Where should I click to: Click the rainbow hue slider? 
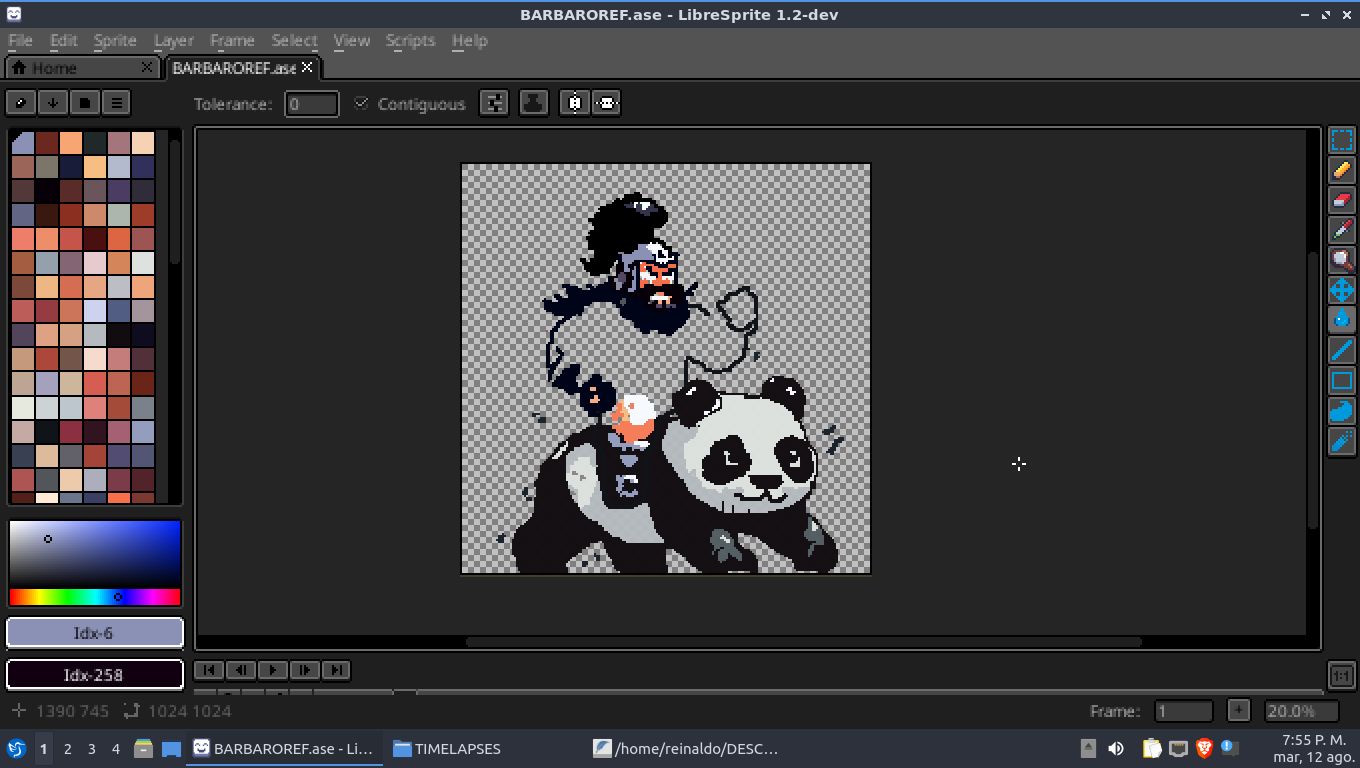[94, 597]
